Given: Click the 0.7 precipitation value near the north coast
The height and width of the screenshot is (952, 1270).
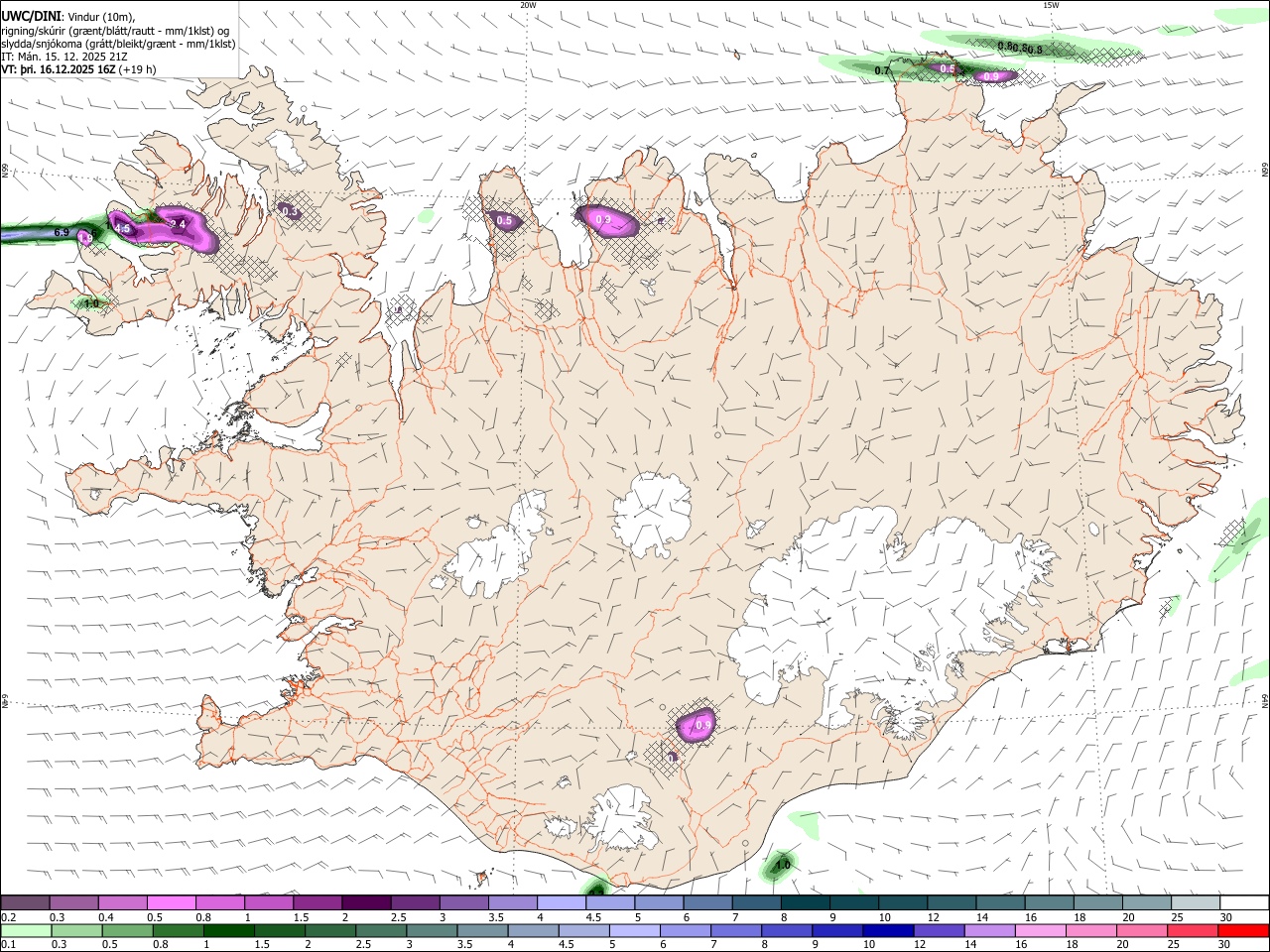Looking at the screenshot, I should [x=882, y=70].
